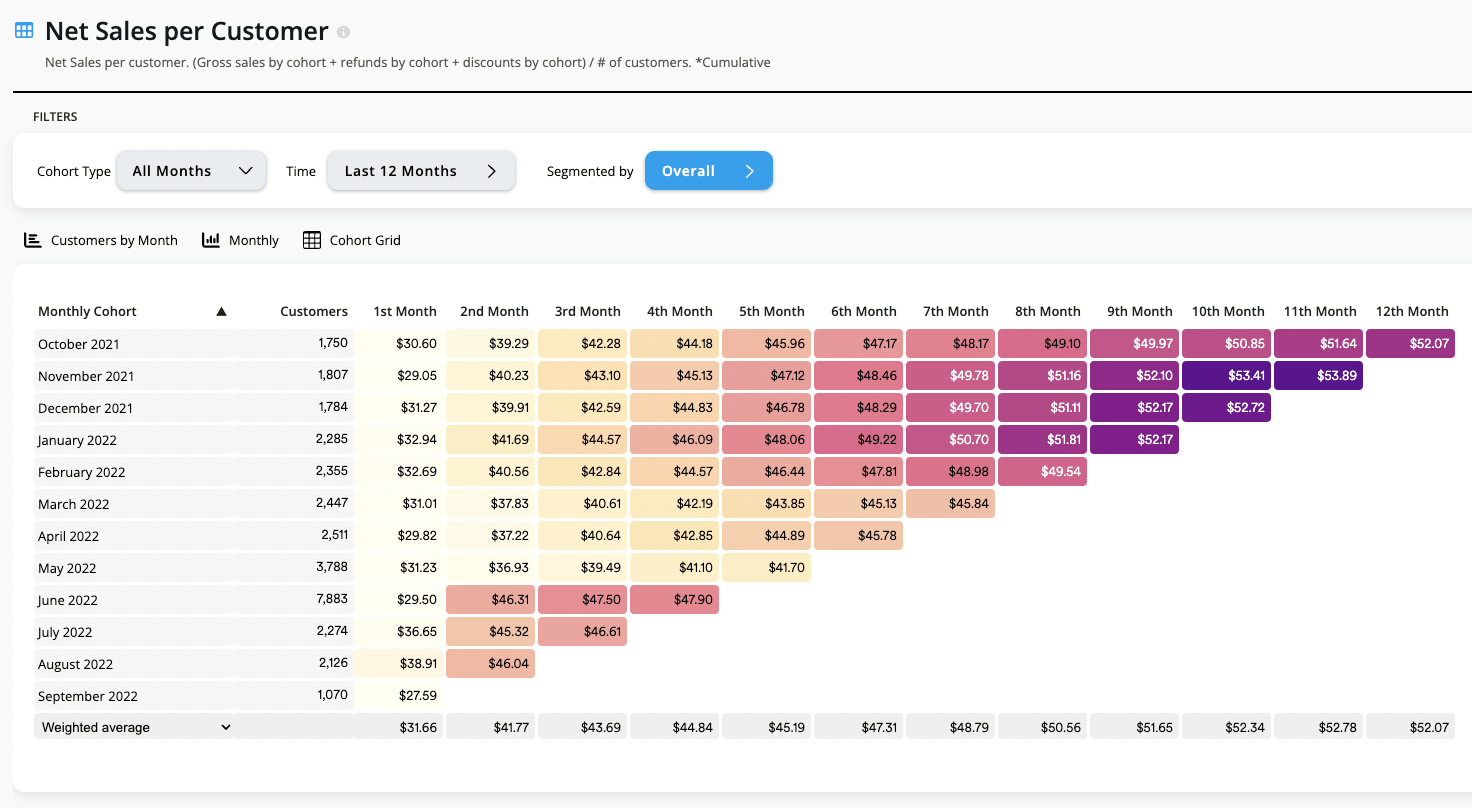Click the Monthly chart icon
The height and width of the screenshot is (808, 1472).
[x=211, y=240]
